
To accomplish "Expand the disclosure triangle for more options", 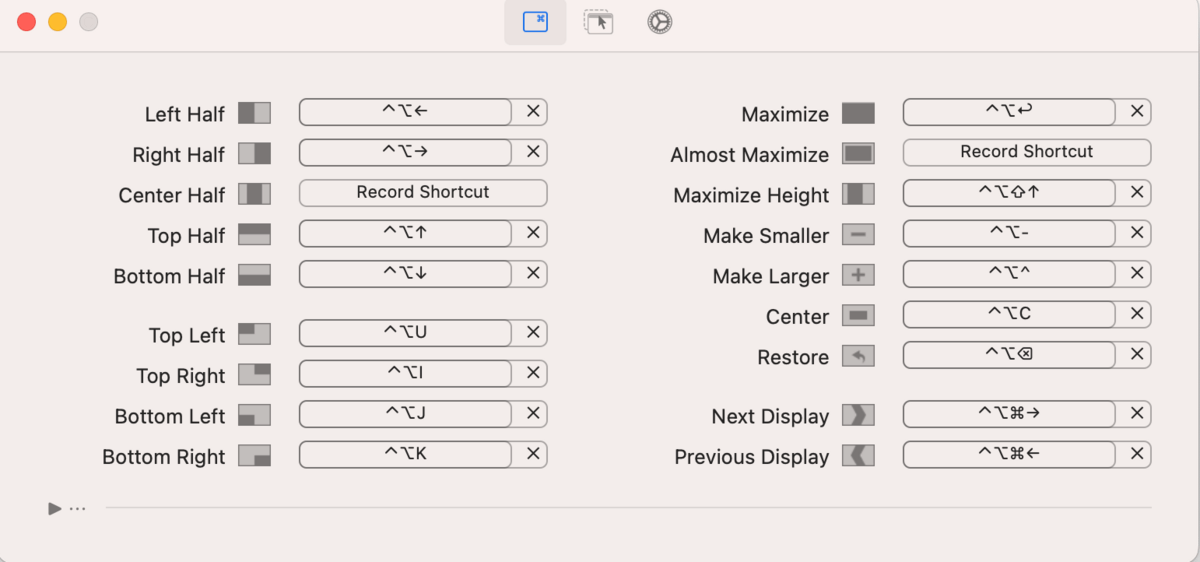I will (55, 509).
